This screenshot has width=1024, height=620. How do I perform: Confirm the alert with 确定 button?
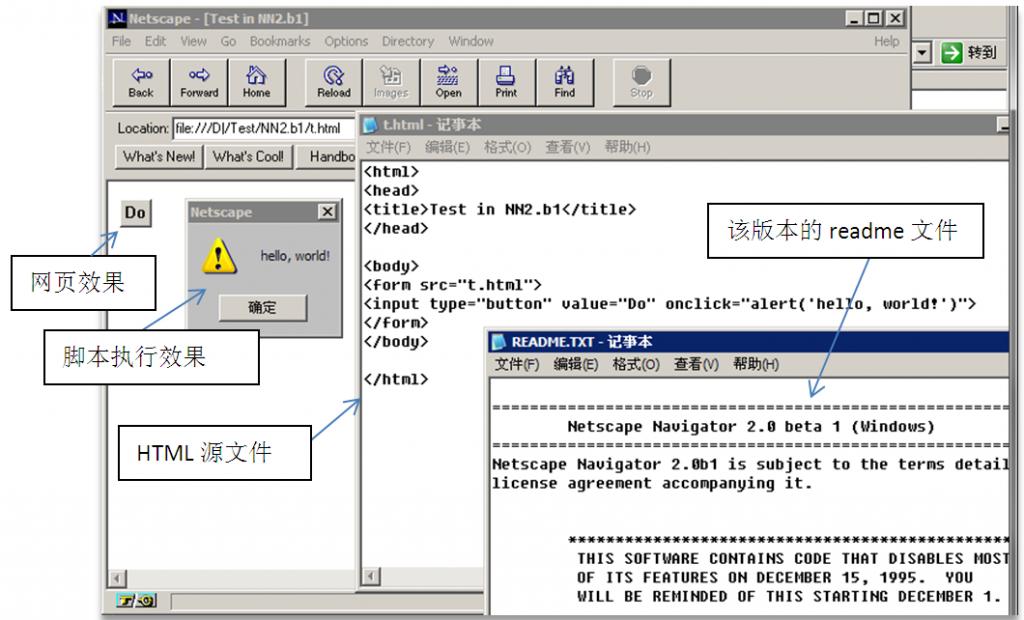pyautogui.click(x=263, y=307)
